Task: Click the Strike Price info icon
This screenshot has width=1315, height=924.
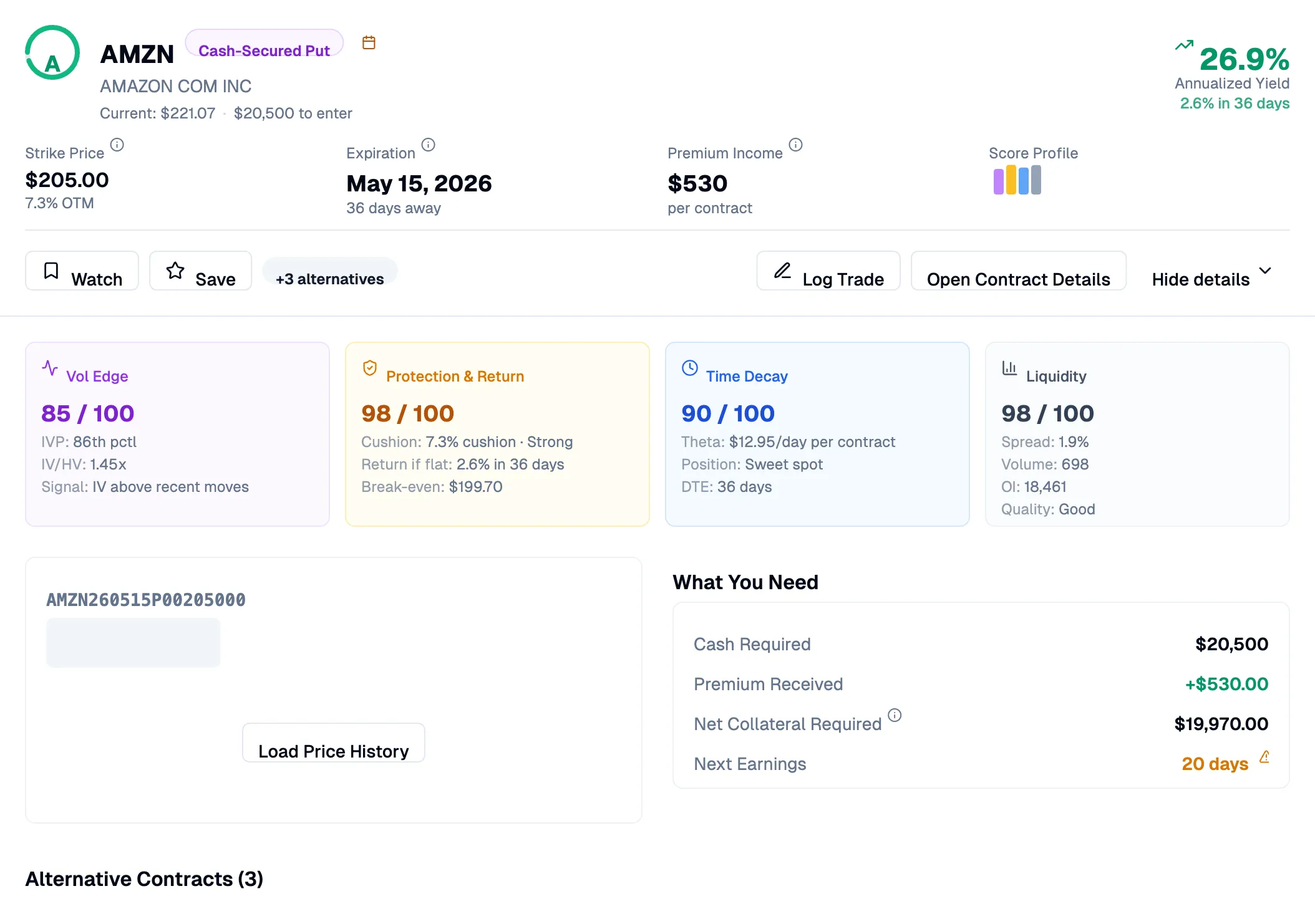Action: 117,145
